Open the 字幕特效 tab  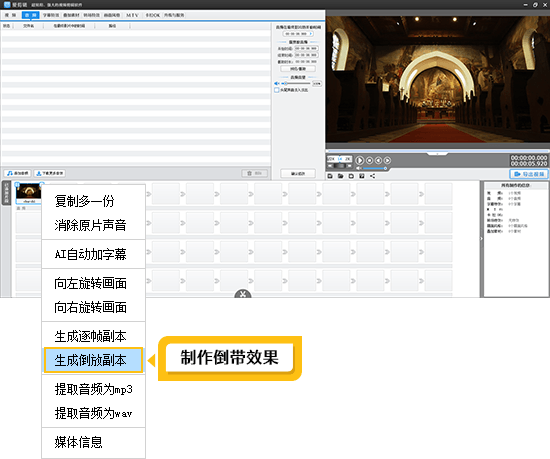tap(51, 15)
